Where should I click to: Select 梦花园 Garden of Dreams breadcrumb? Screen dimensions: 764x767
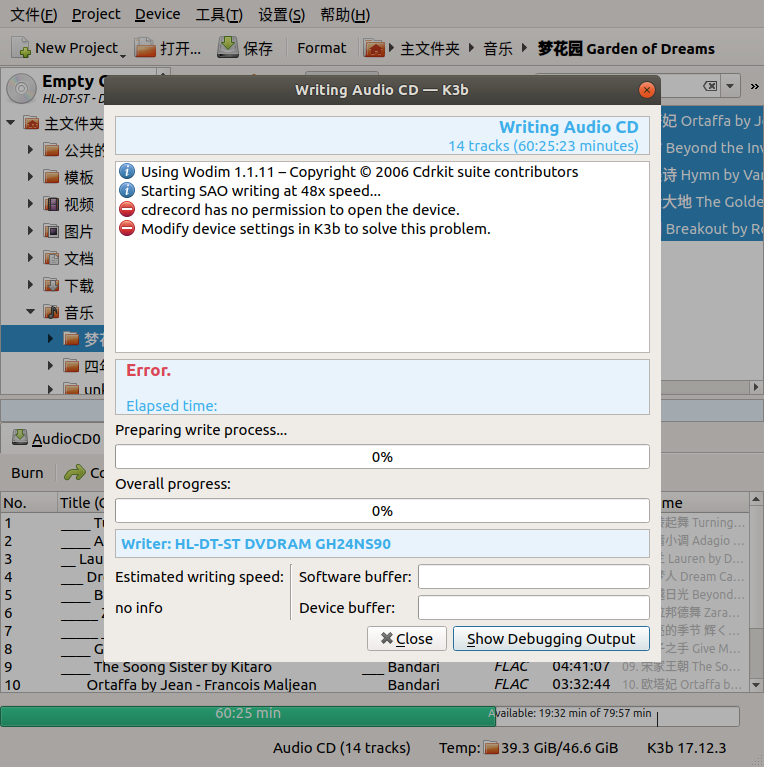pos(626,48)
